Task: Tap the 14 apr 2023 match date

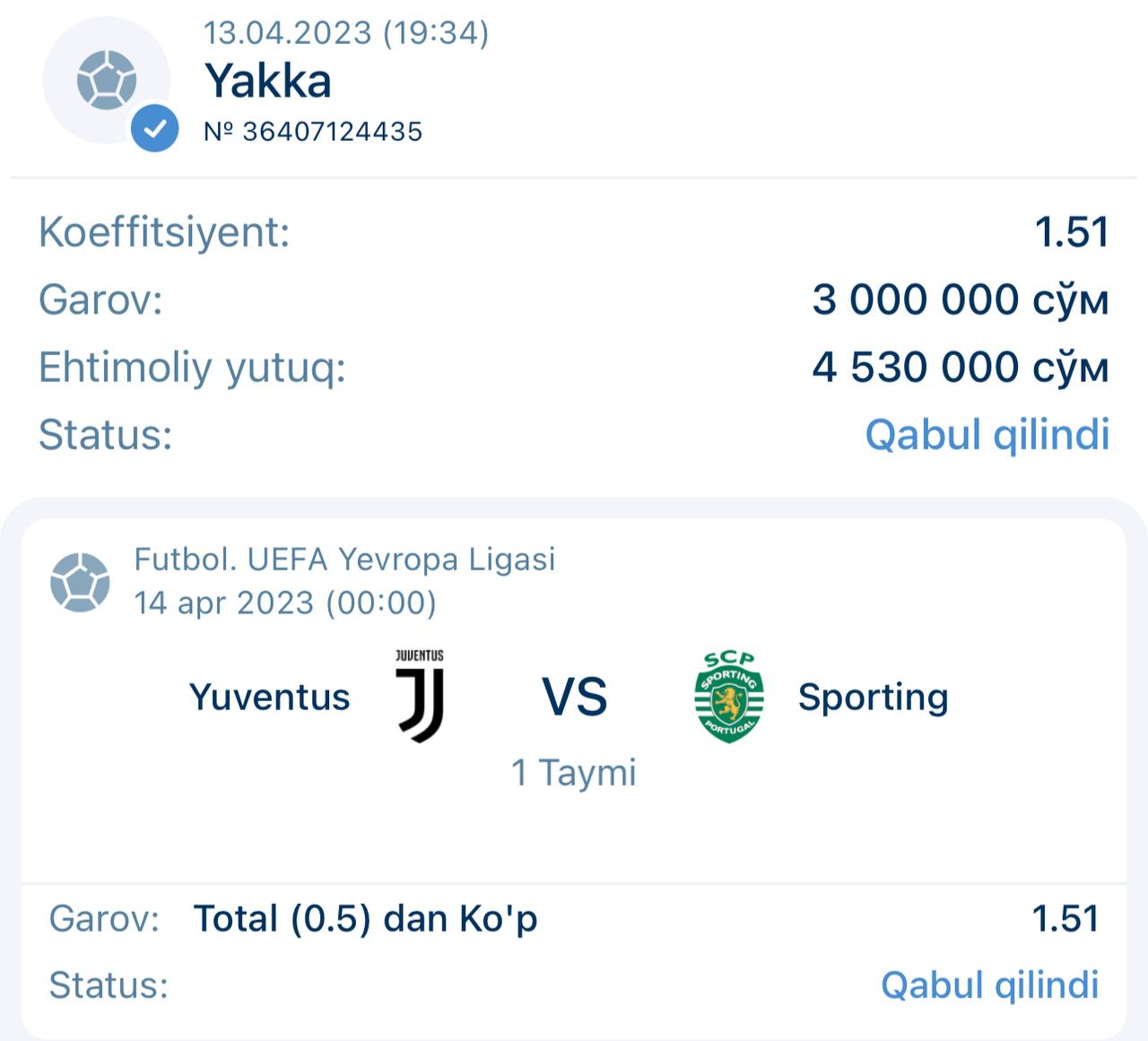Action: tap(285, 603)
